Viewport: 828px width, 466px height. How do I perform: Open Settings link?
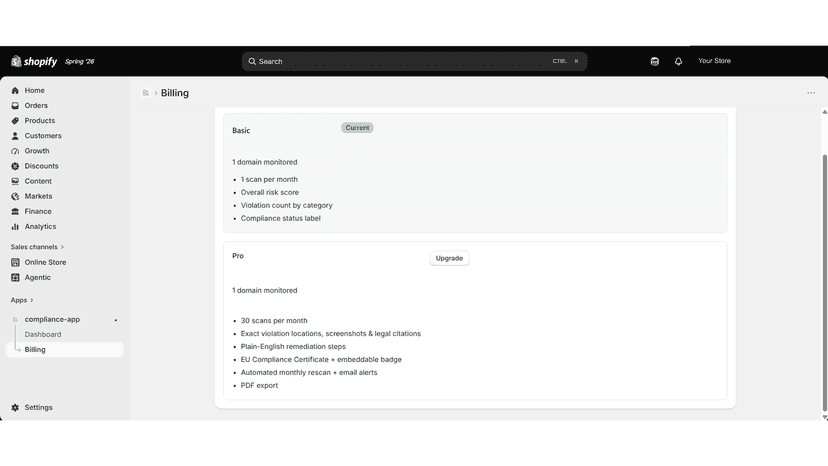pyautogui.click(x=39, y=407)
